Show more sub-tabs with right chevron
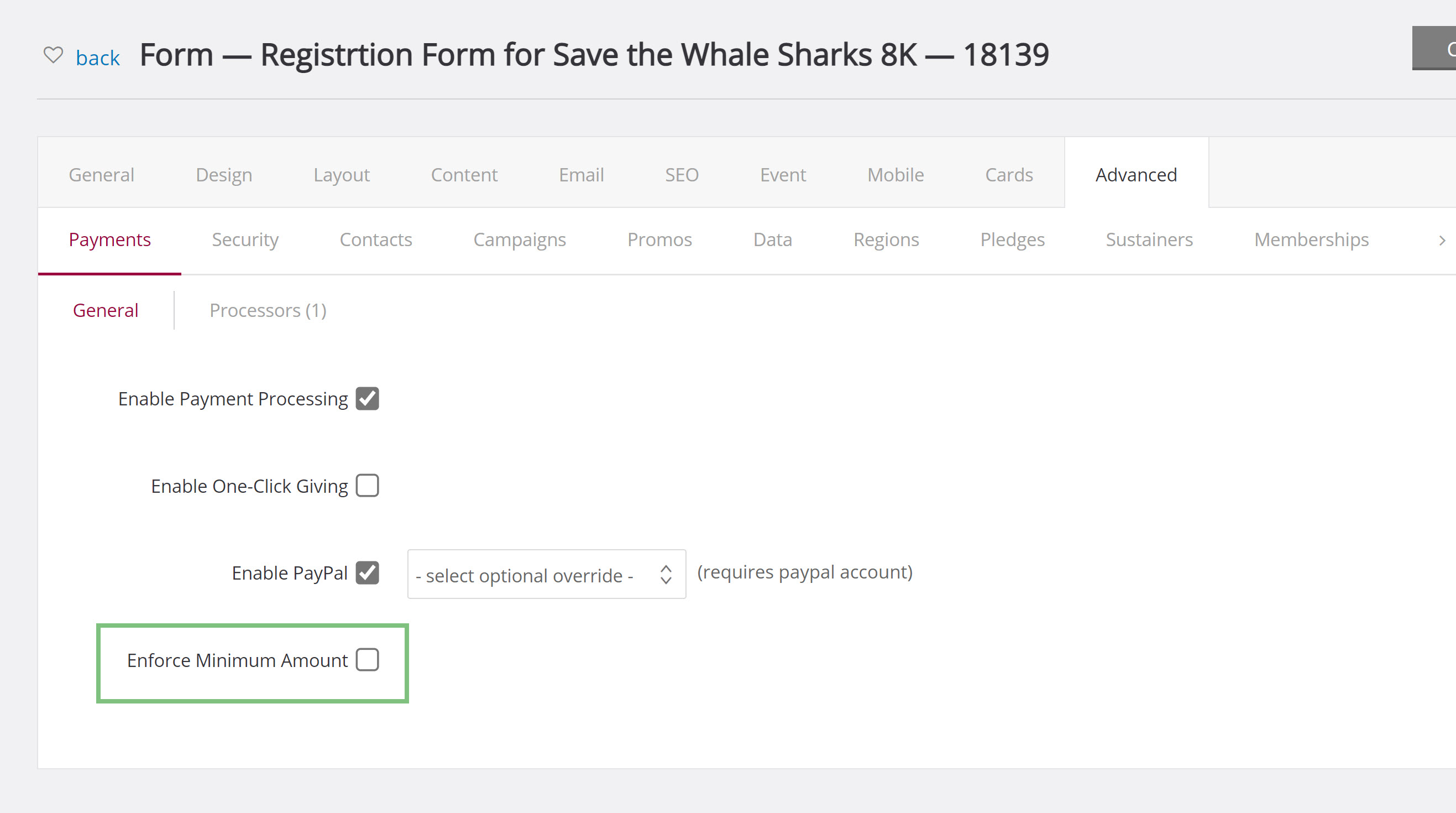Image resolution: width=1456 pixels, height=813 pixels. pyautogui.click(x=1442, y=241)
